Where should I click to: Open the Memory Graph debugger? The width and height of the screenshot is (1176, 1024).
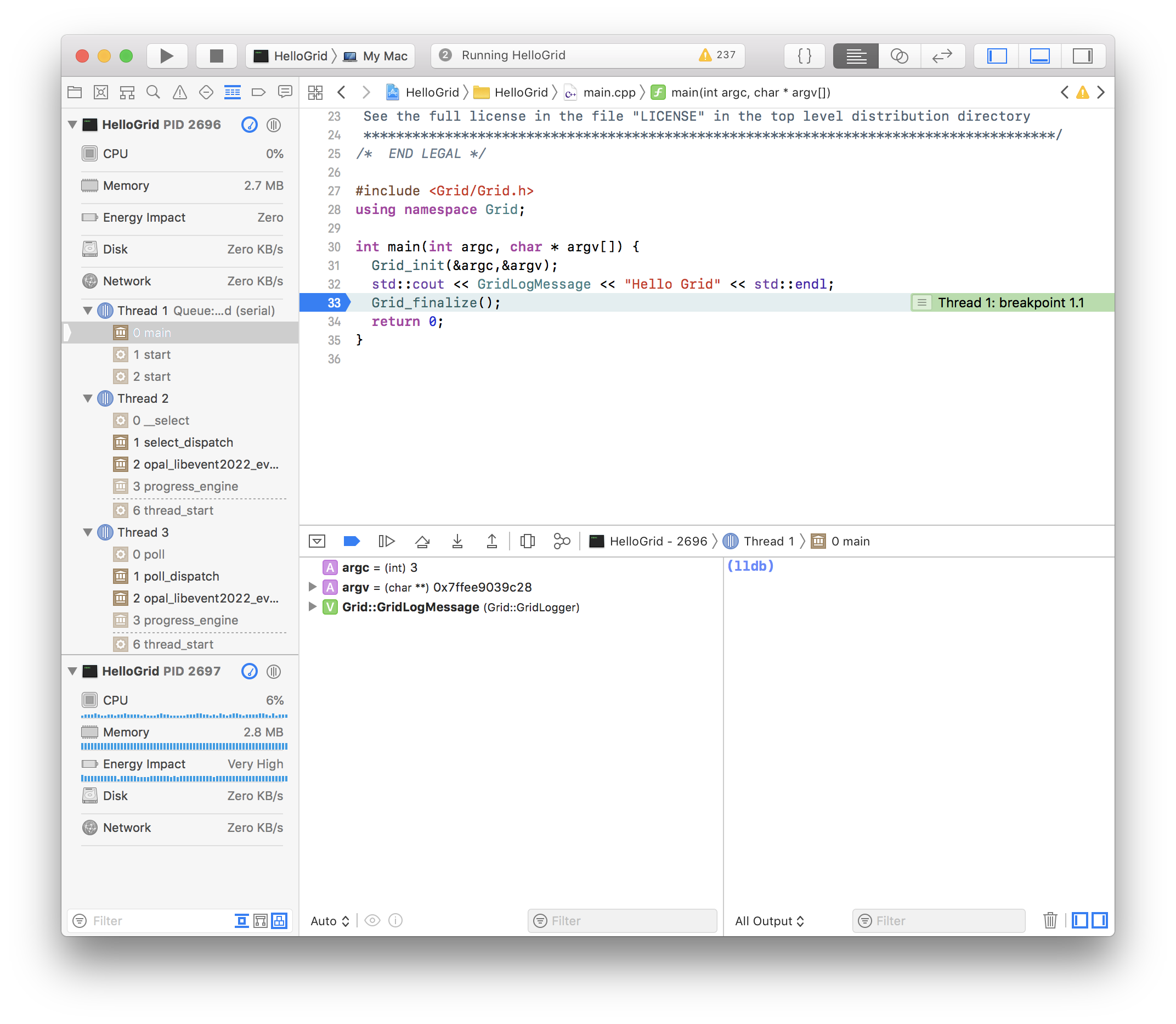click(x=562, y=541)
